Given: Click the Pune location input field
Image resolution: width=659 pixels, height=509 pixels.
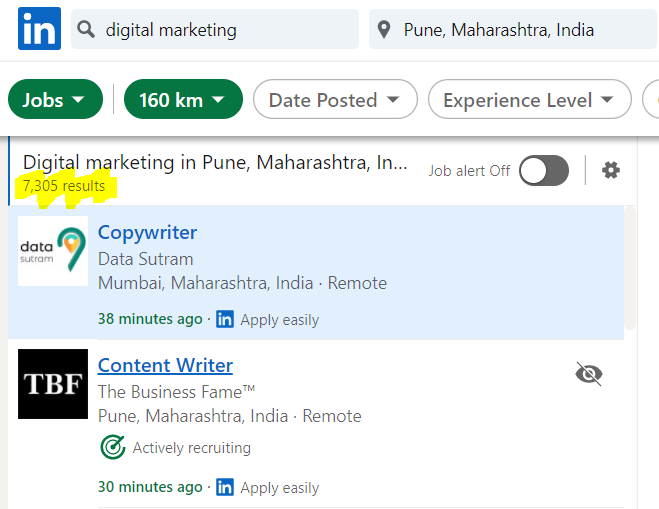Looking at the screenshot, I should point(512,29).
